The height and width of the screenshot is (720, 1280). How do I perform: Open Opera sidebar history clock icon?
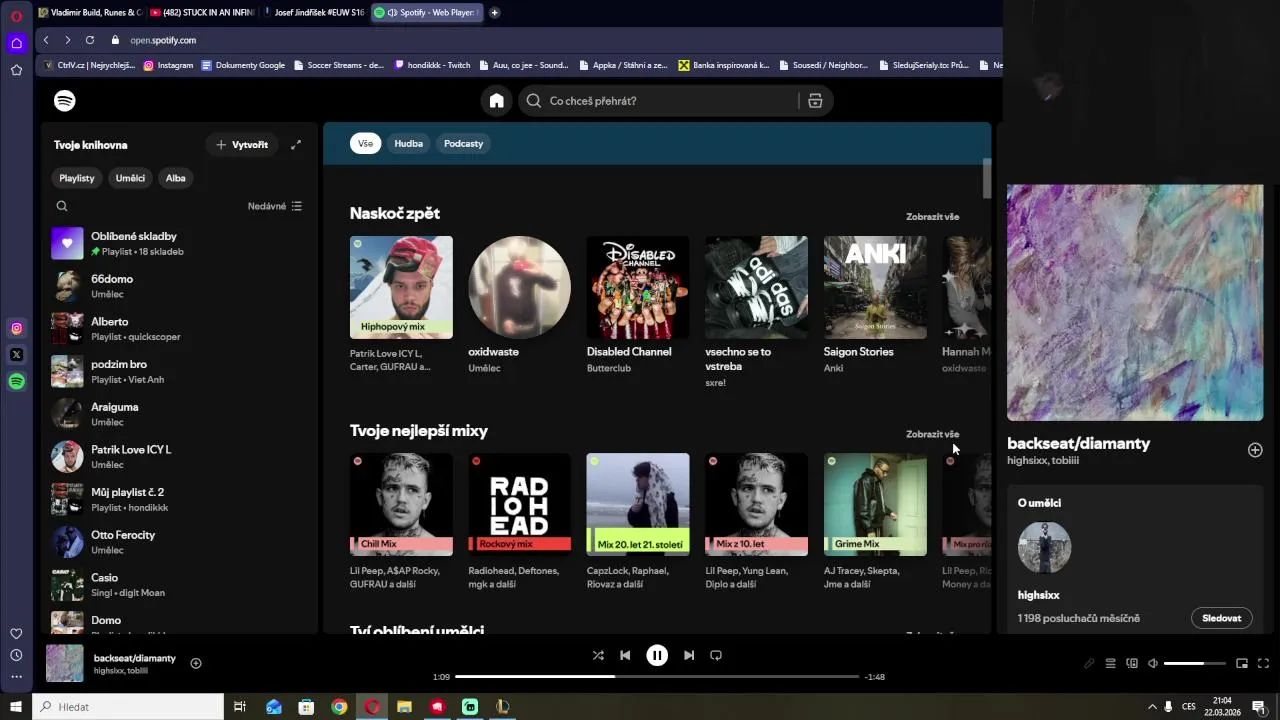point(16,655)
